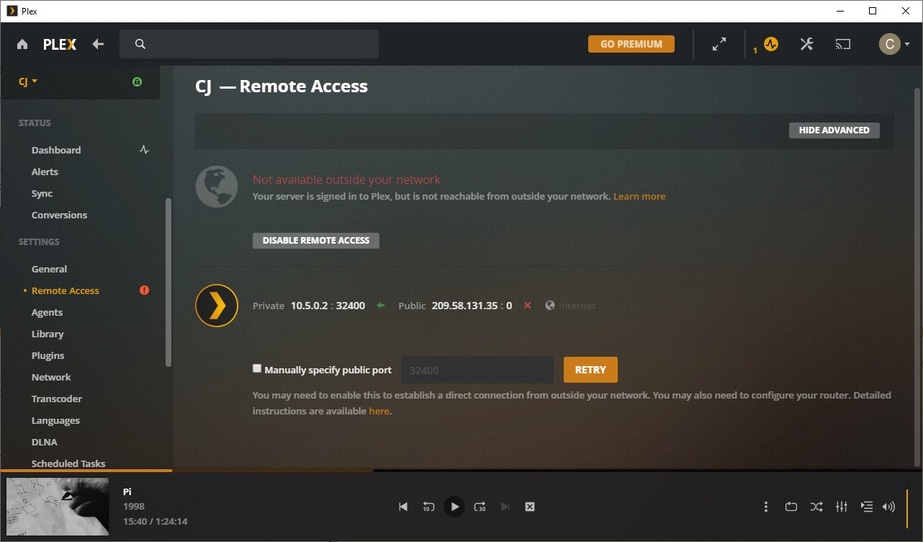923x542 pixels.
Task: Click the search magnifier icon
Action: 140,44
